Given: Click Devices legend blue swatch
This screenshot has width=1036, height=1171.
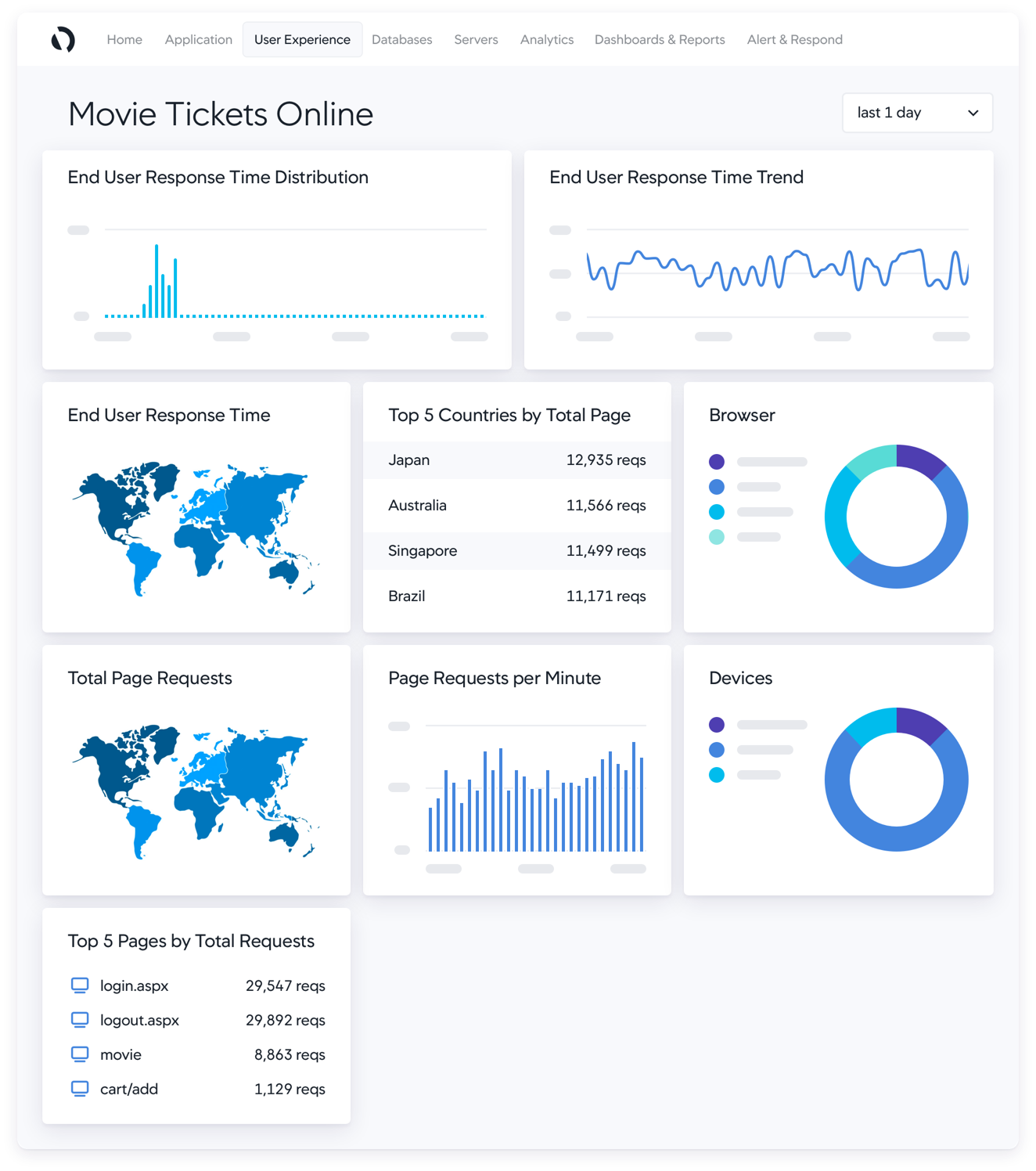Looking at the screenshot, I should click(x=717, y=750).
